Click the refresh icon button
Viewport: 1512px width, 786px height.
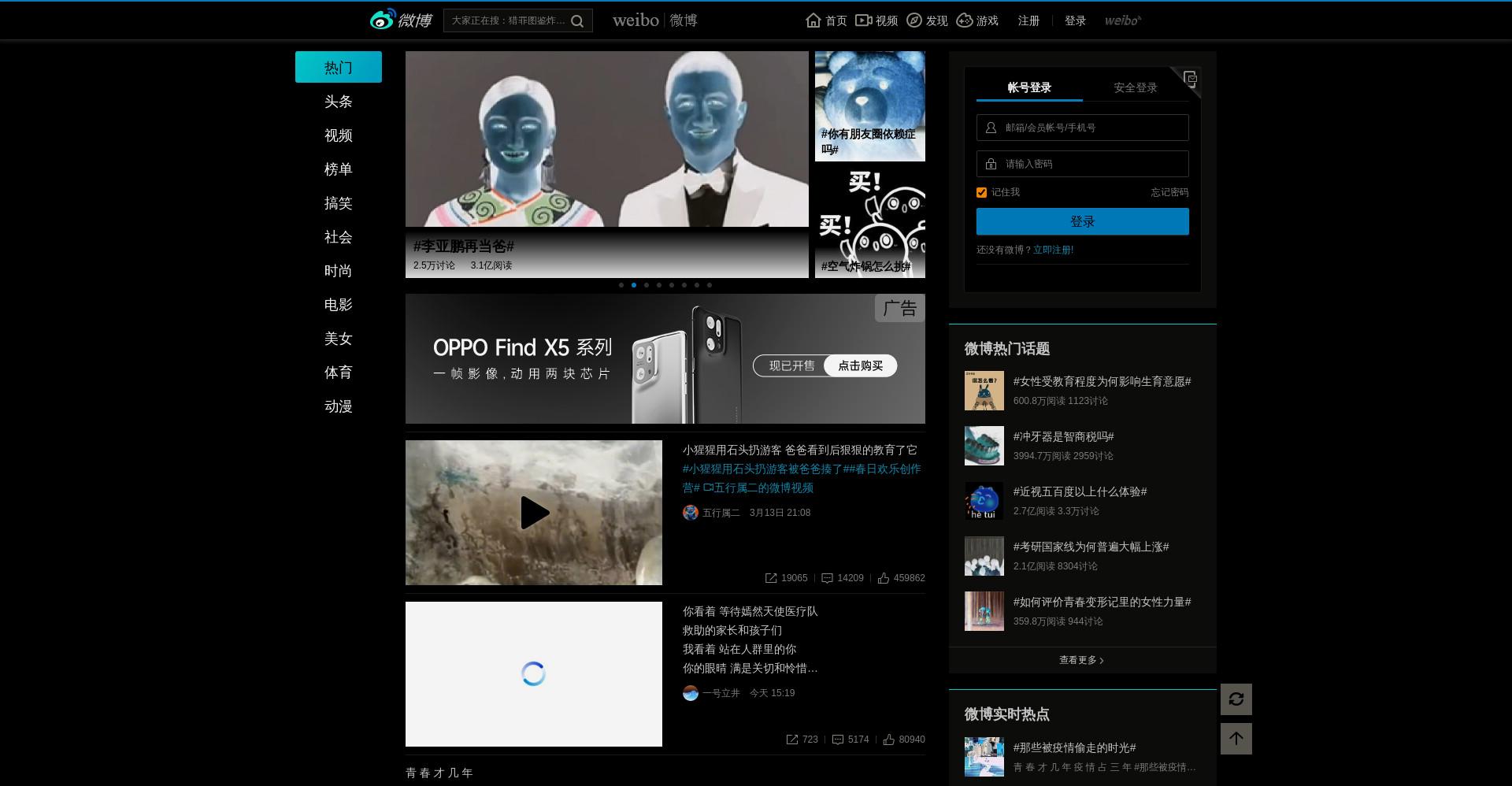coord(1236,699)
